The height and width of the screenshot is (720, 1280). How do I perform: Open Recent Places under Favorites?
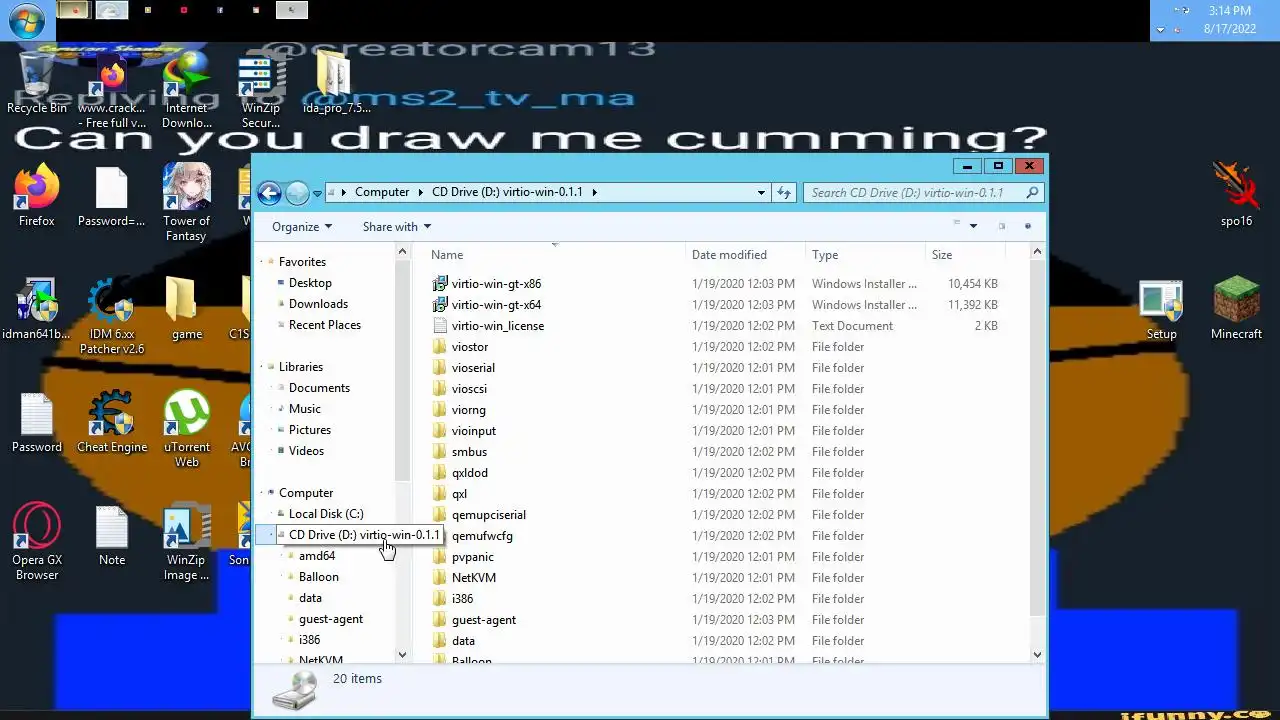325,325
